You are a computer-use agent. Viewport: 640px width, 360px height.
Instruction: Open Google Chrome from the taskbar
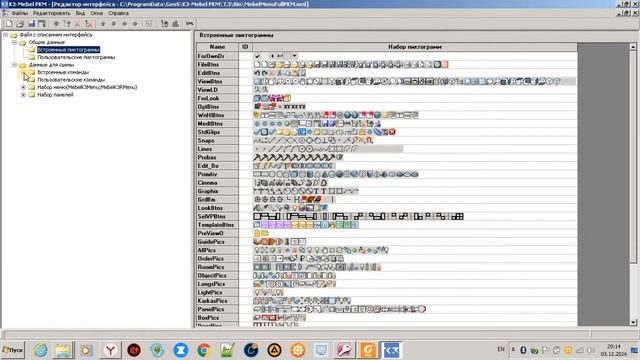[204, 350]
